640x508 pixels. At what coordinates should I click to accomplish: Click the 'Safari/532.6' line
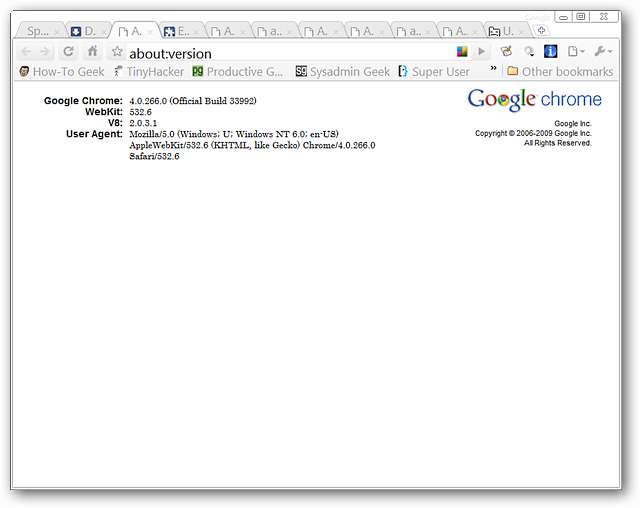pos(154,156)
